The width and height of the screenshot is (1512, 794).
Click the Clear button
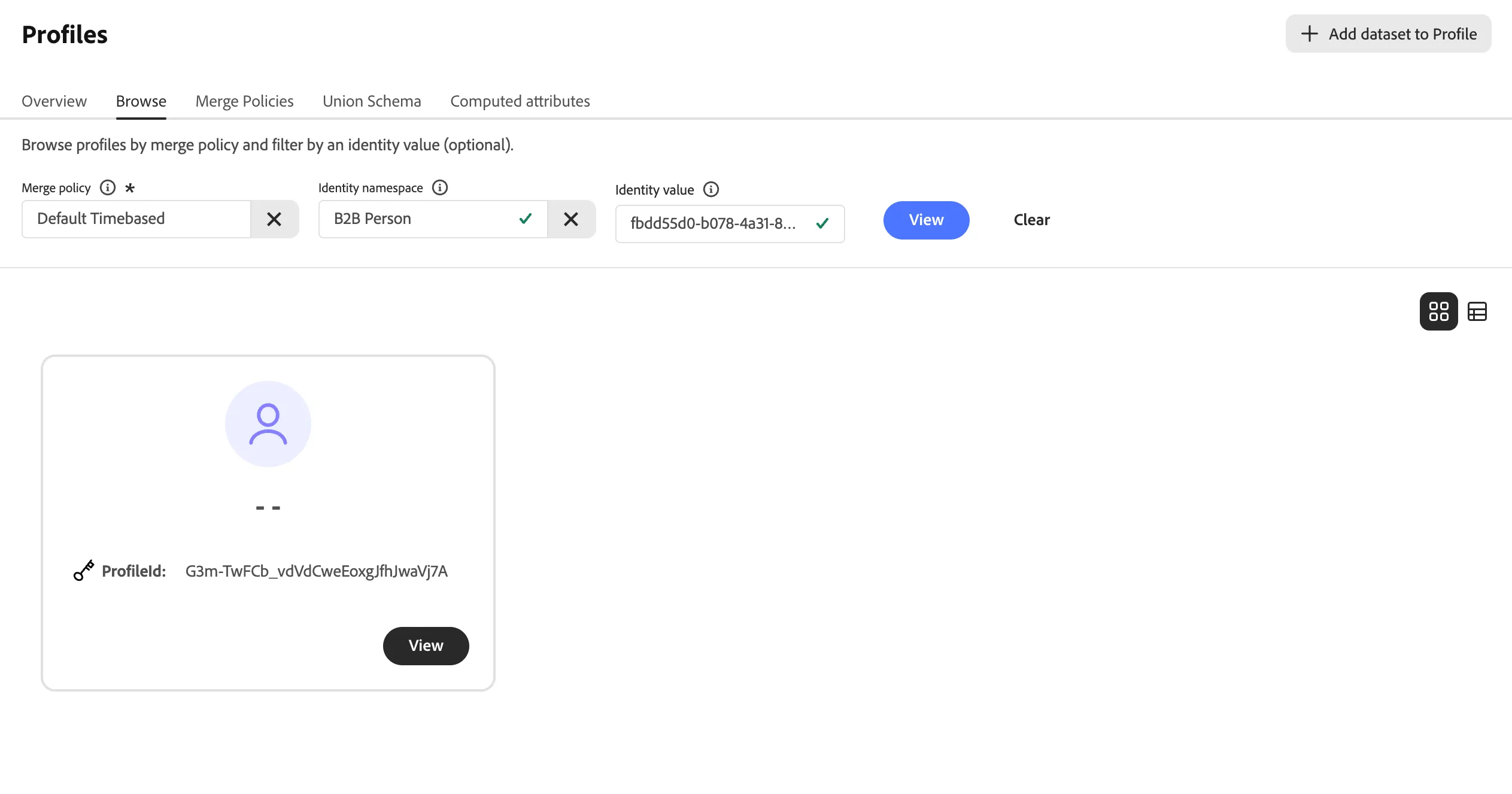coord(1032,220)
